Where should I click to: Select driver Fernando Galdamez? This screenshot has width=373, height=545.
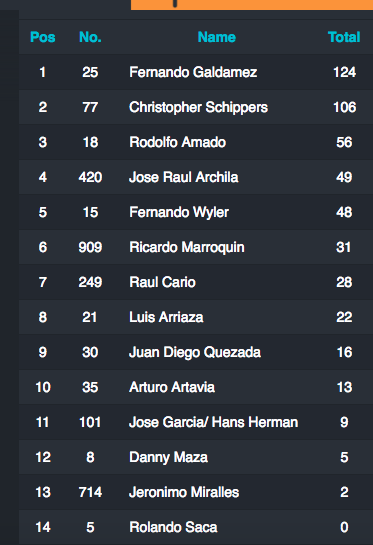(x=193, y=72)
